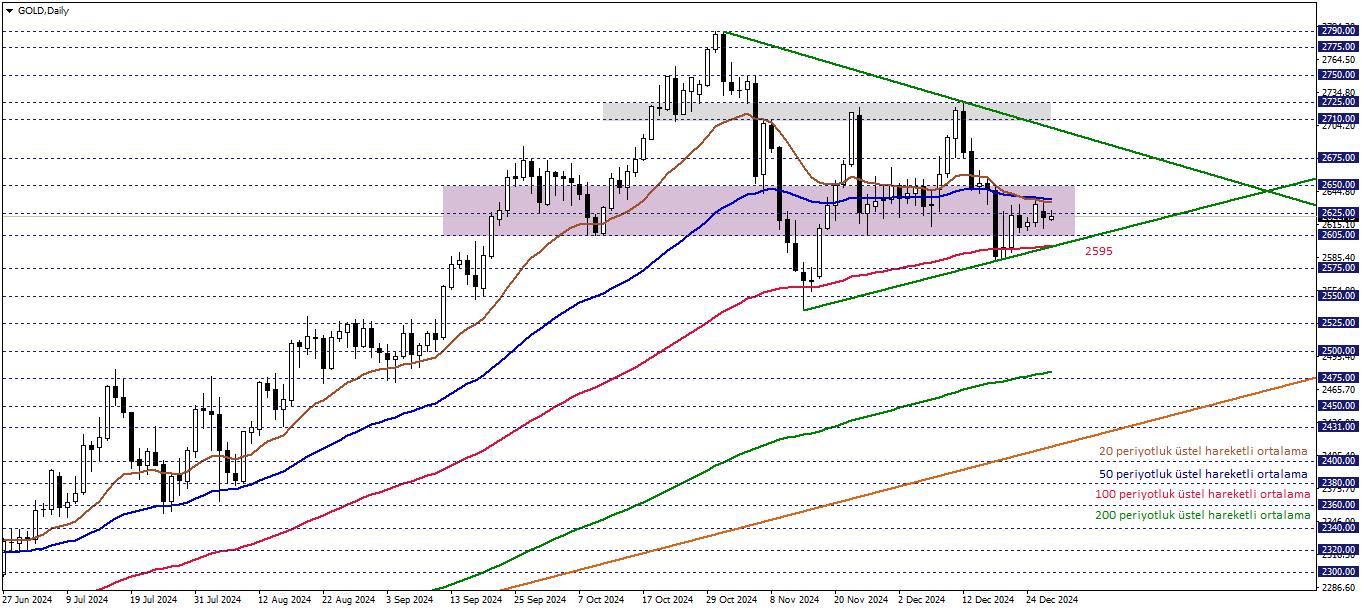Click the 22 Aug 2024 date label

click(x=347, y=600)
